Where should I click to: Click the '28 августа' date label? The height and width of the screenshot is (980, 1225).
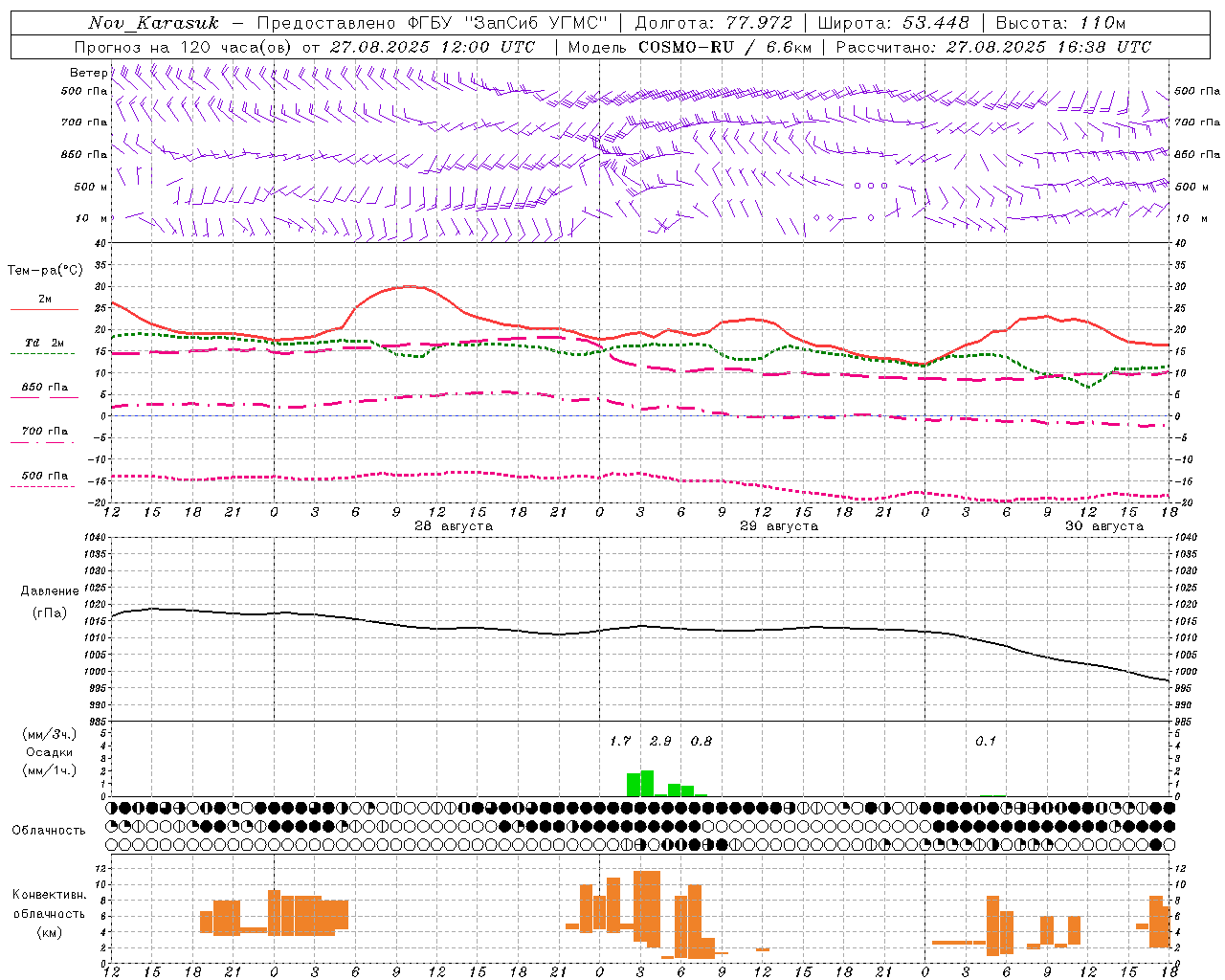pos(454,526)
